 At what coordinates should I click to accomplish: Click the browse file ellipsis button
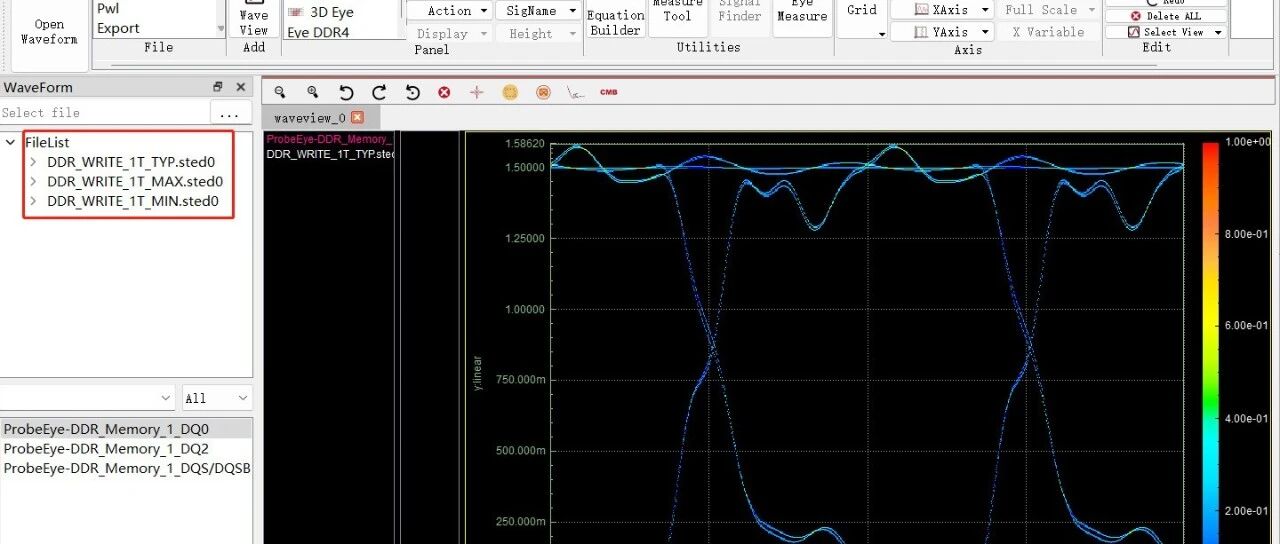coord(231,113)
